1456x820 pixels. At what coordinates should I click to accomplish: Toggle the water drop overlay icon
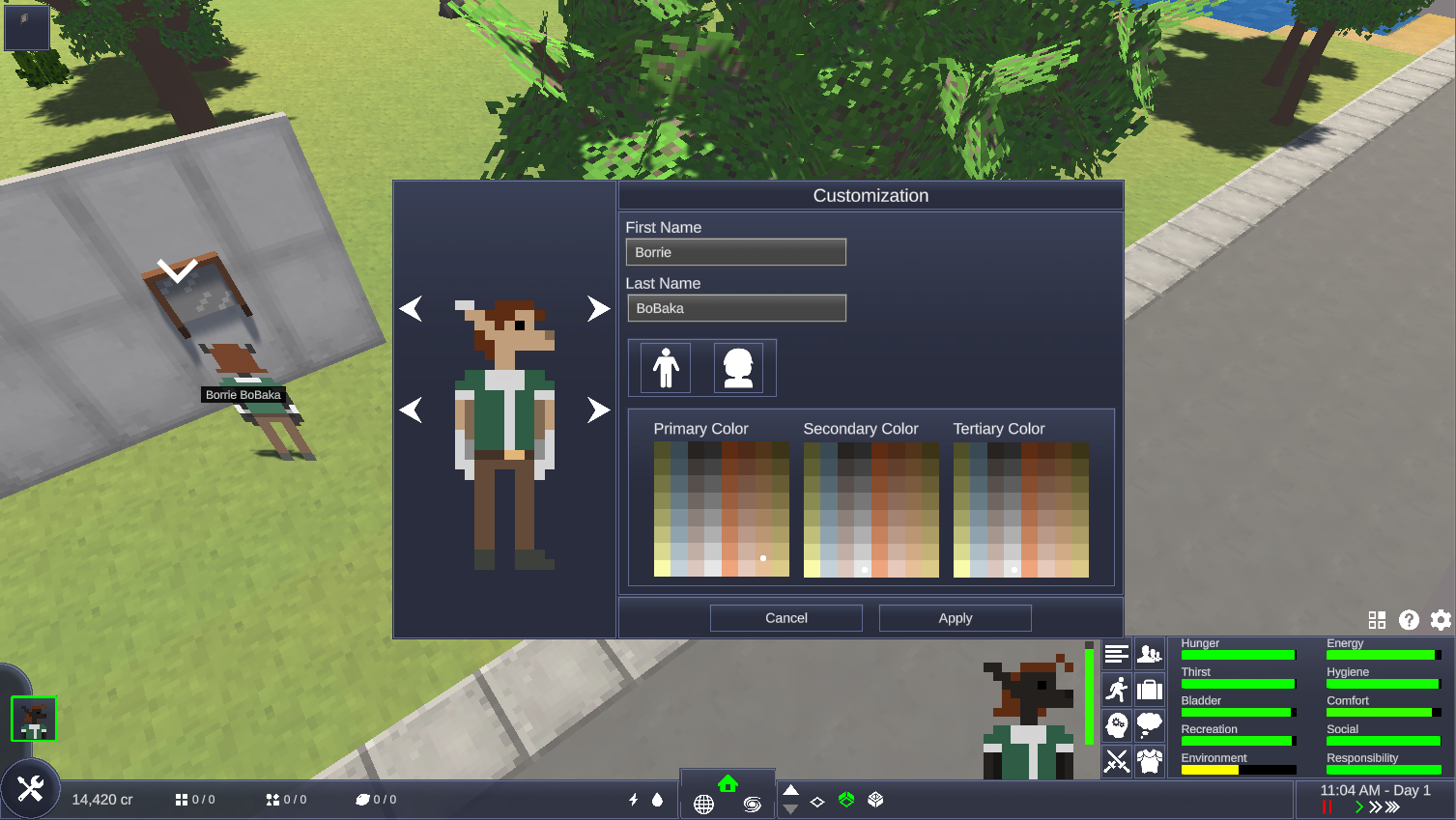[x=657, y=800]
